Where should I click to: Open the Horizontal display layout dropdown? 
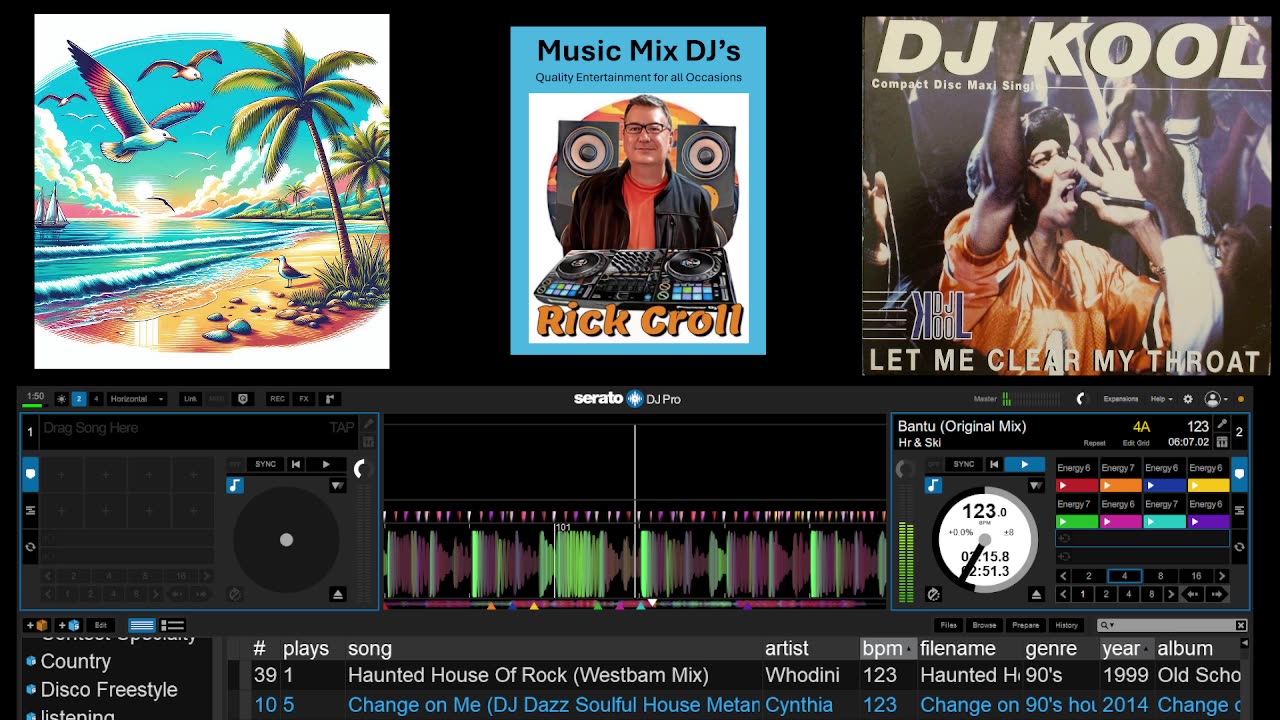click(137, 399)
